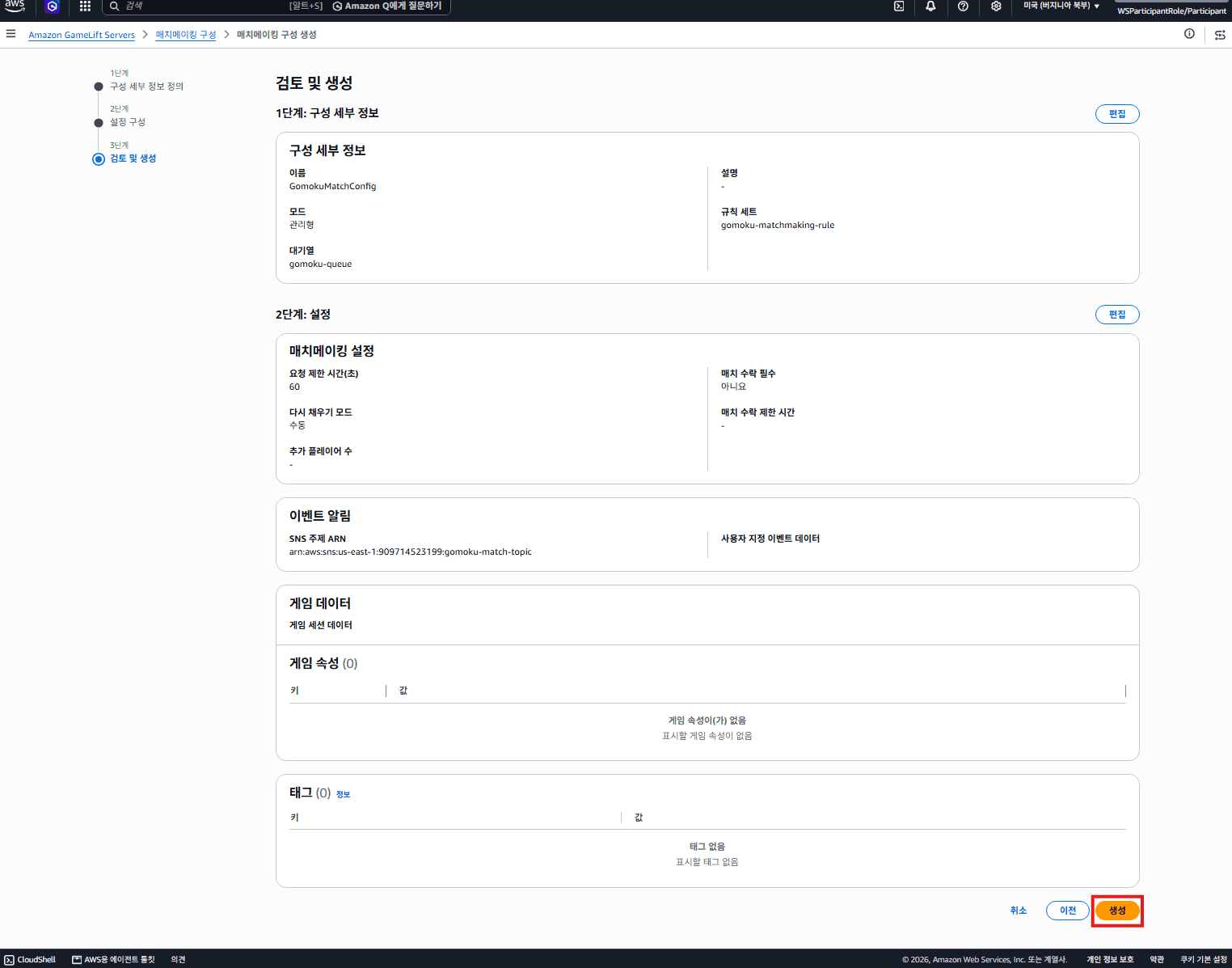Open the info panel icon
This screenshot has width=1232, height=968.
click(x=1189, y=34)
